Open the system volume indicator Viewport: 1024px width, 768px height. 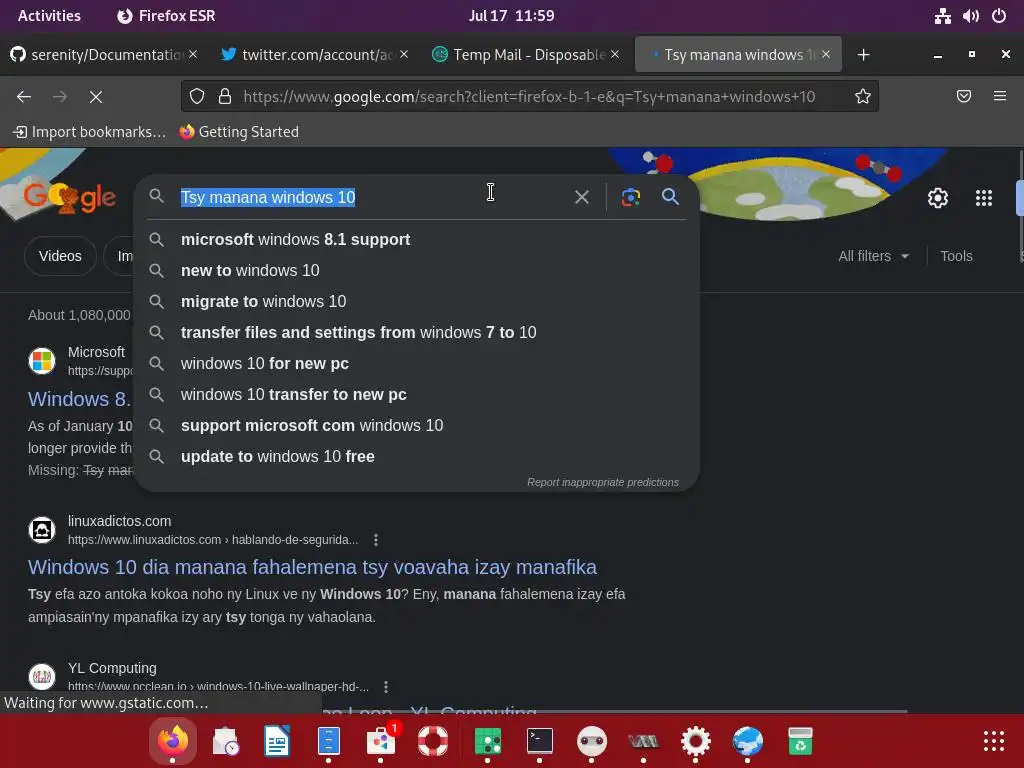click(x=970, y=16)
